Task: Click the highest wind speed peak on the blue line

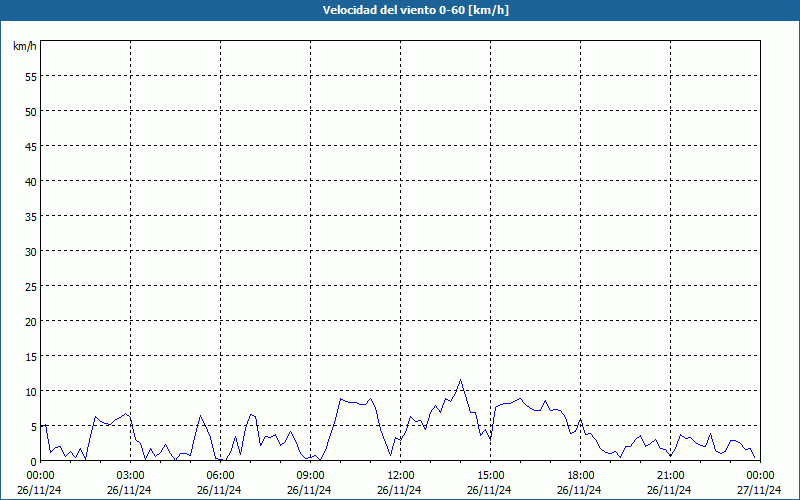Action: coord(460,380)
